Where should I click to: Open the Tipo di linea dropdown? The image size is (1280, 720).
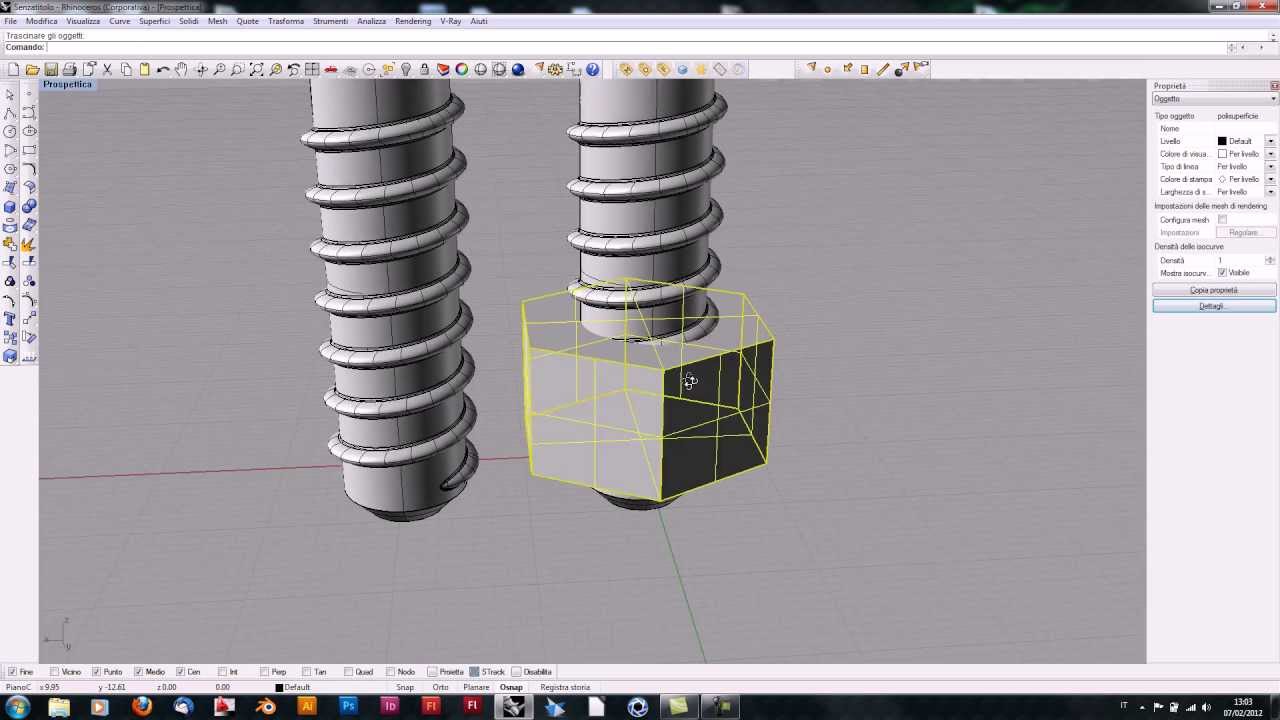coord(1271,167)
